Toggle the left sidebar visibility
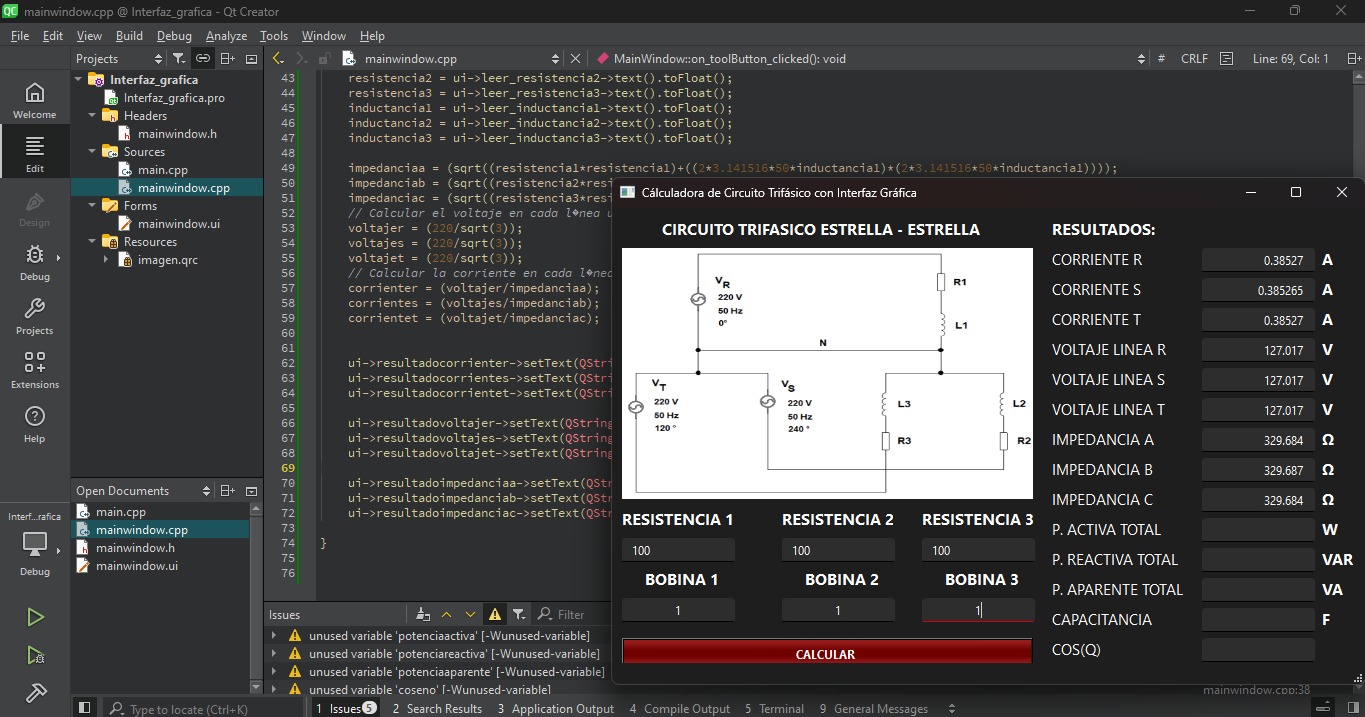The image size is (1365, 717). pos(84,708)
